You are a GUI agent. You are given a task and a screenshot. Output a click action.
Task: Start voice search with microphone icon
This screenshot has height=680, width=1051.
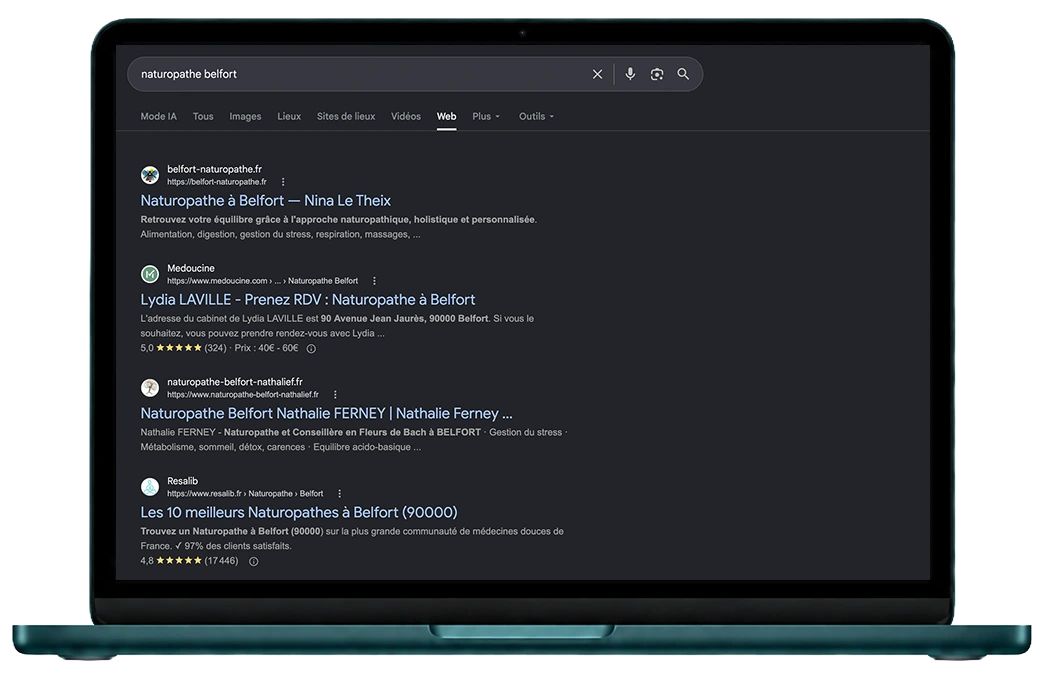tap(630, 74)
